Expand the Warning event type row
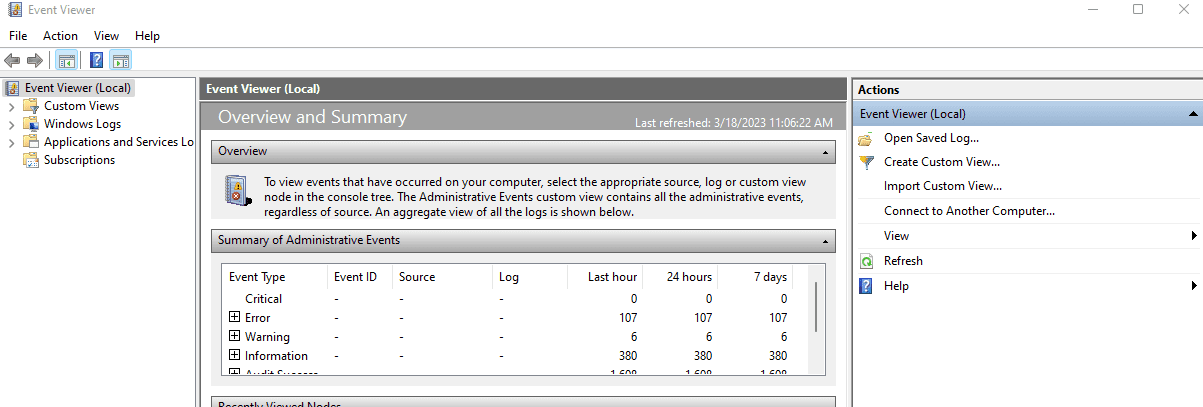1203x407 pixels. coord(235,336)
